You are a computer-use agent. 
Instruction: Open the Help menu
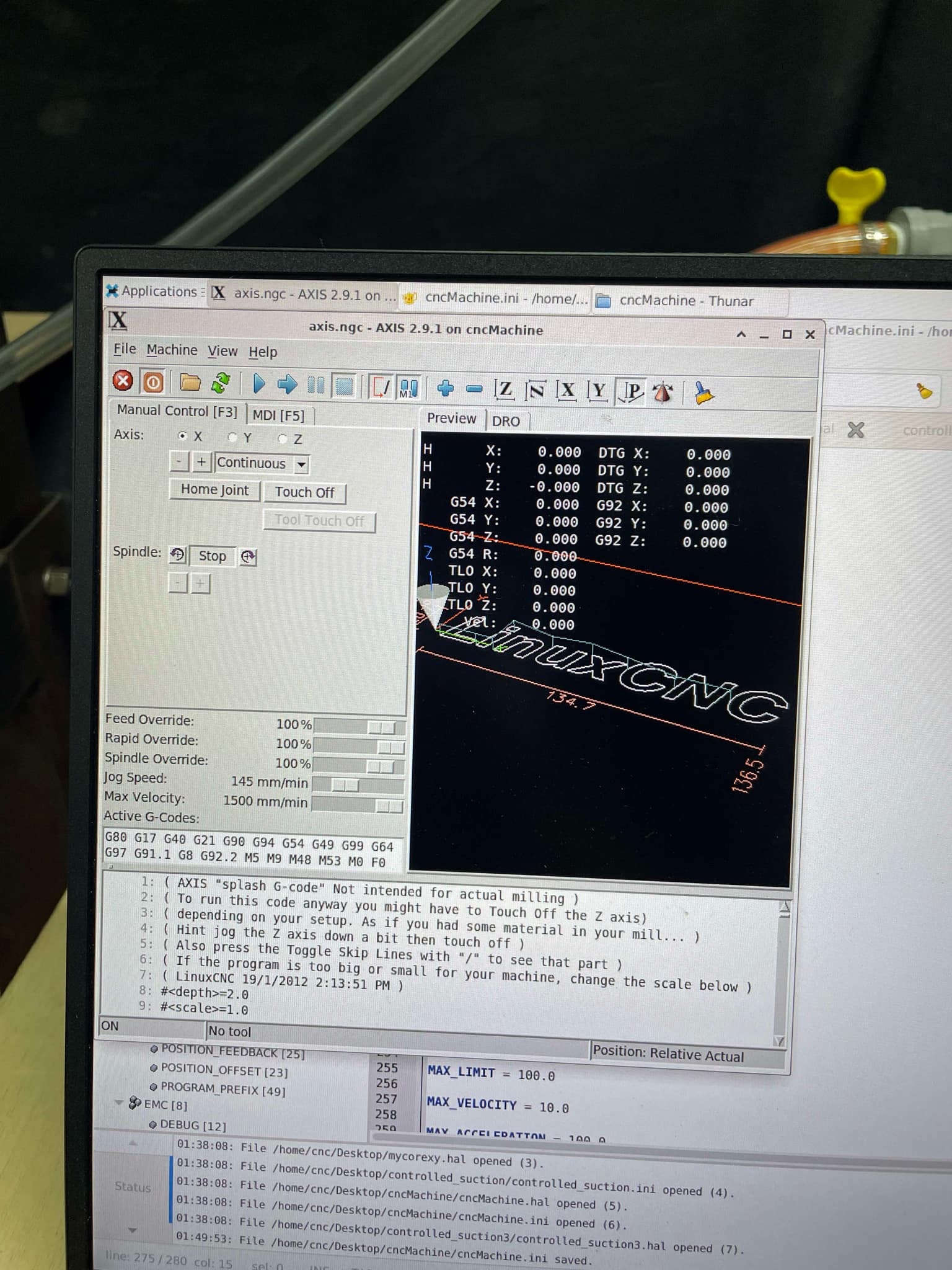click(263, 352)
